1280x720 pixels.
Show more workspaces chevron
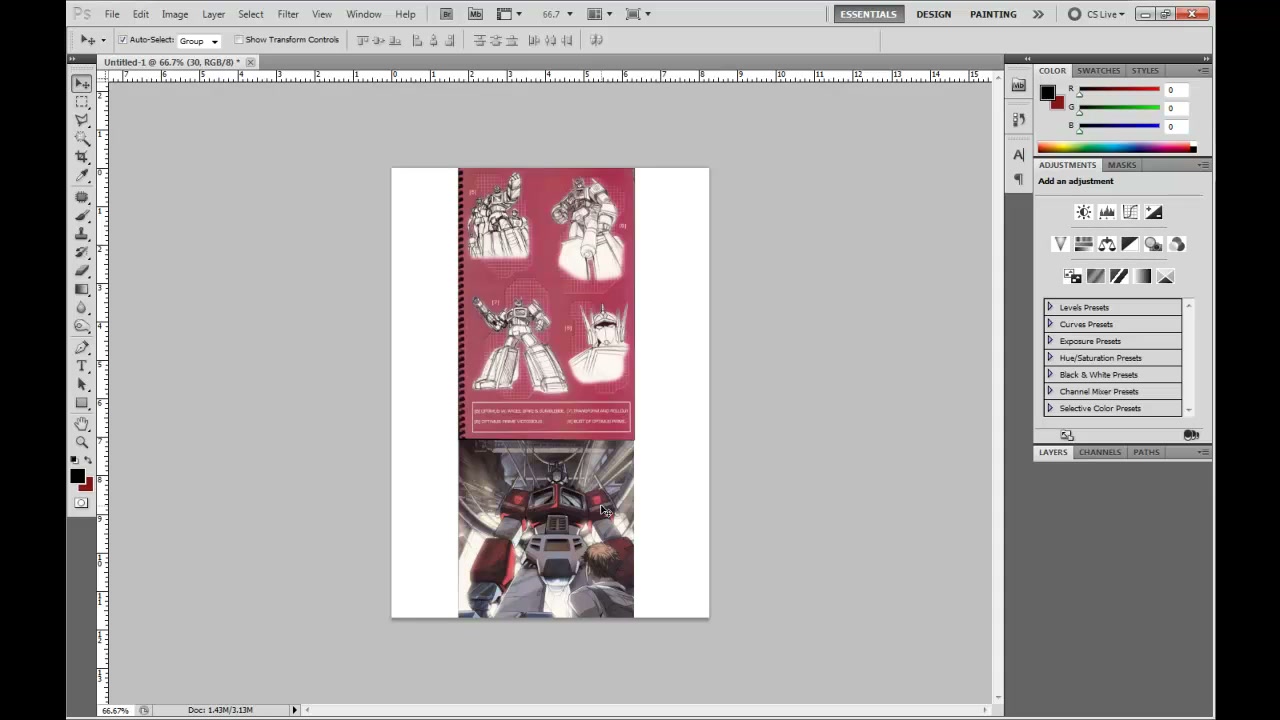click(x=1038, y=14)
